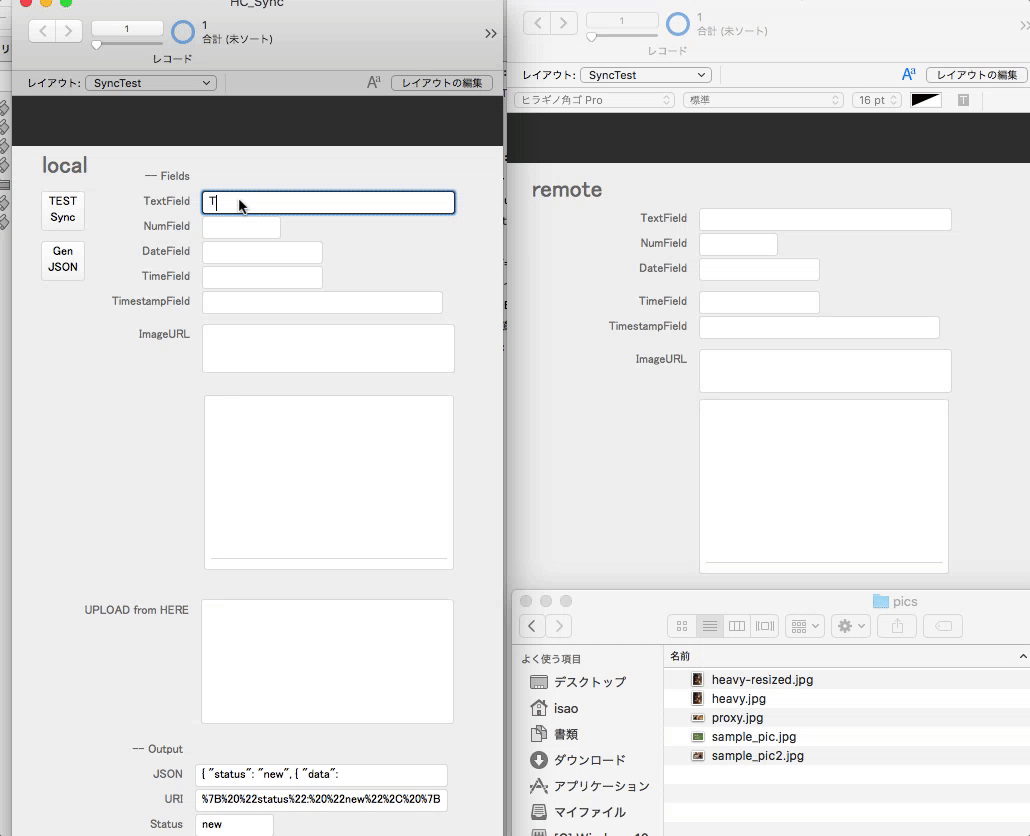Open the 16 pt font size dropdown
1030x836 pixels.
876,100
